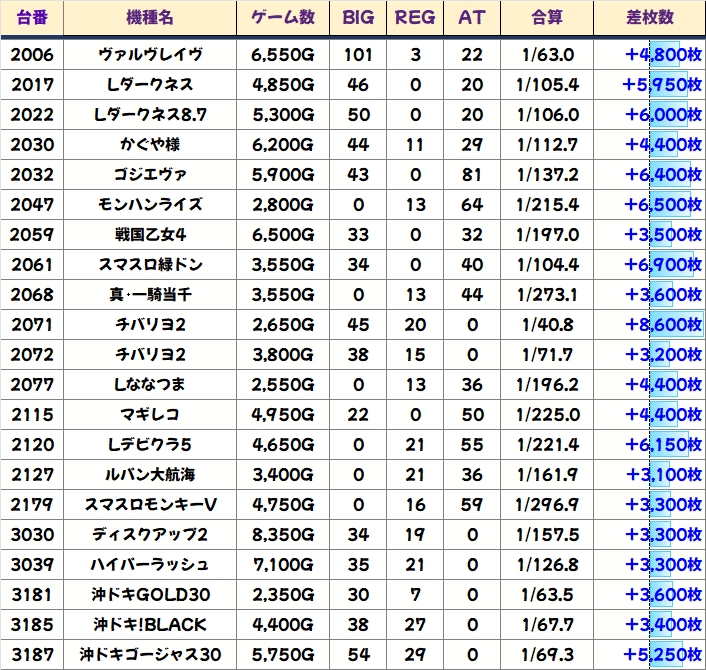Click the 1/225.0 combined probability

point(548,415)
